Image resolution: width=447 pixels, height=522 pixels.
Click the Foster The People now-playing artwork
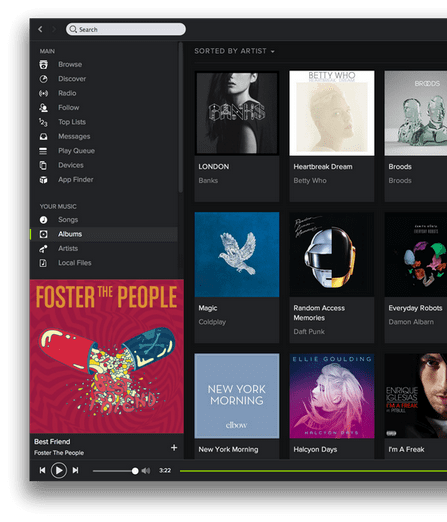(107, 356)
